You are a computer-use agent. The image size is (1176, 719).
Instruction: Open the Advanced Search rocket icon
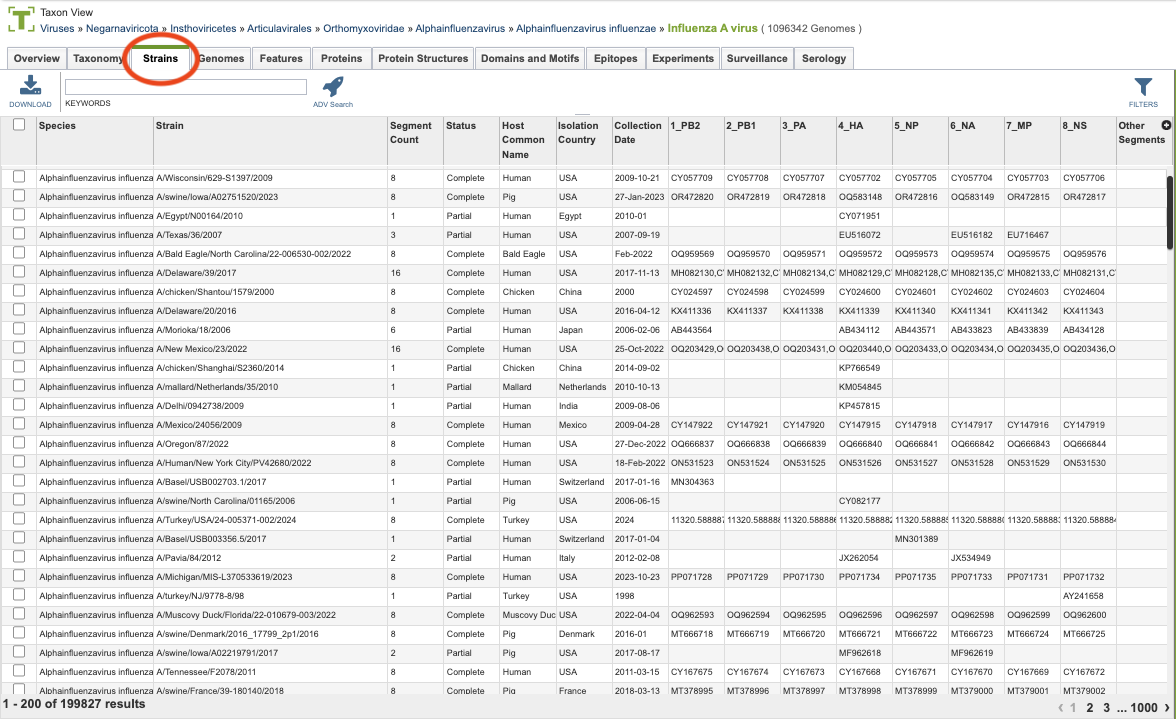(333, 86)
